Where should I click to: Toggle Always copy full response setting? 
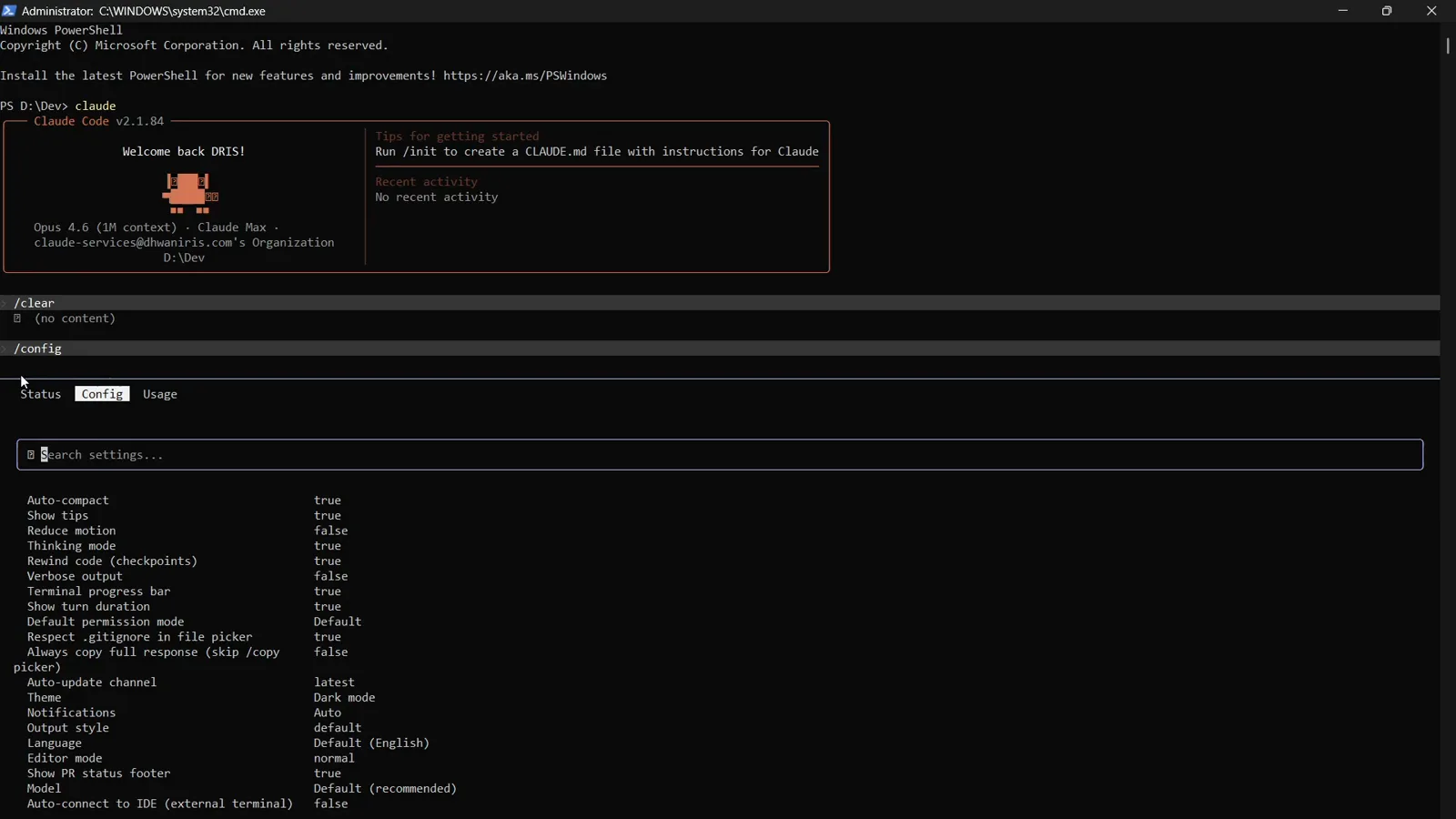click(x=181, y=660)
